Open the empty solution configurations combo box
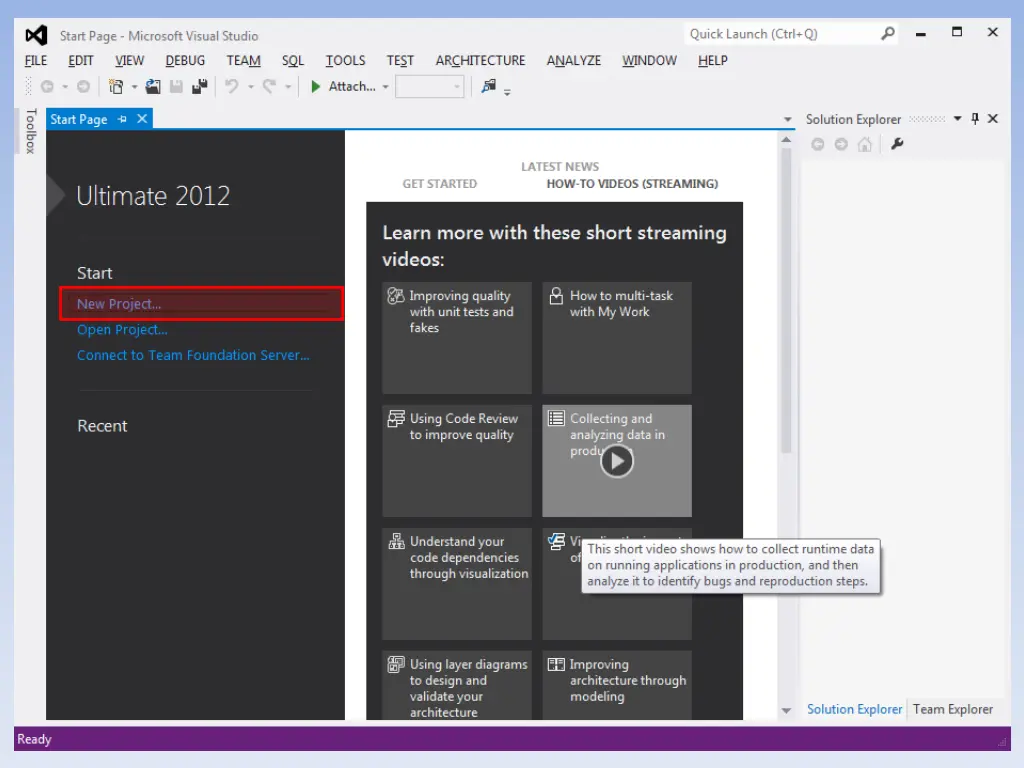The height and width of the screenshot is (768, 1024). click(430, 87)
